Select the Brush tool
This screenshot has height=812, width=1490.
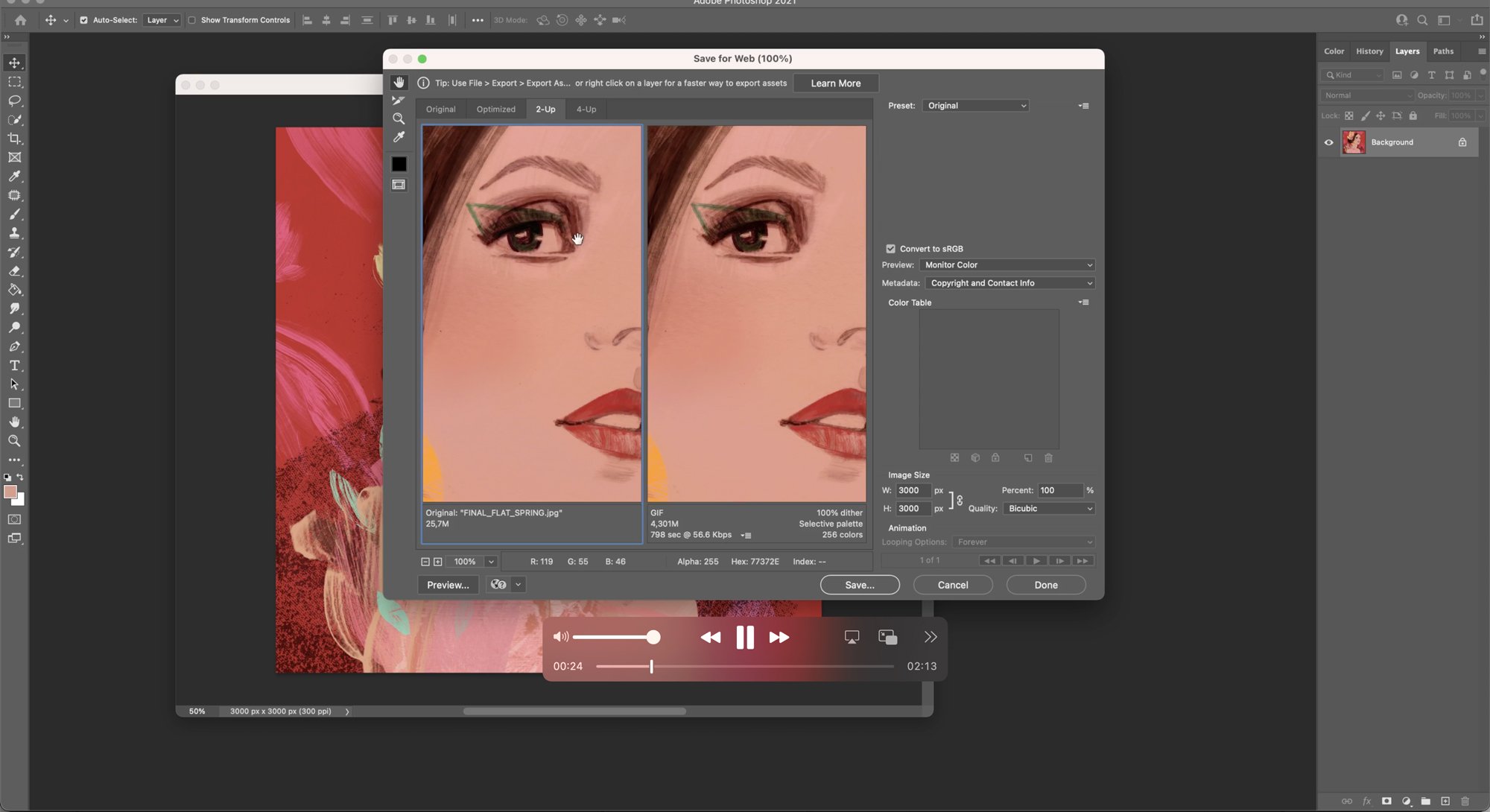click(14, 215)
